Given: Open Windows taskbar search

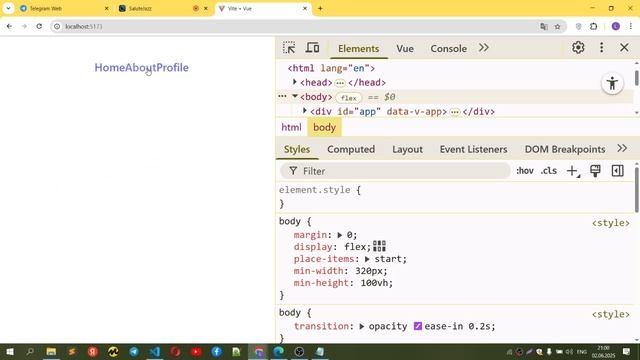Looking at the screenshot, I should (30, 351).
